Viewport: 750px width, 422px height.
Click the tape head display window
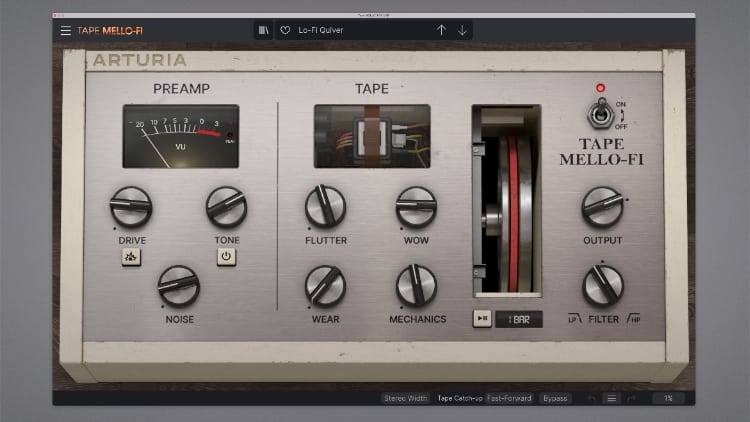click(x=372, y=136)
